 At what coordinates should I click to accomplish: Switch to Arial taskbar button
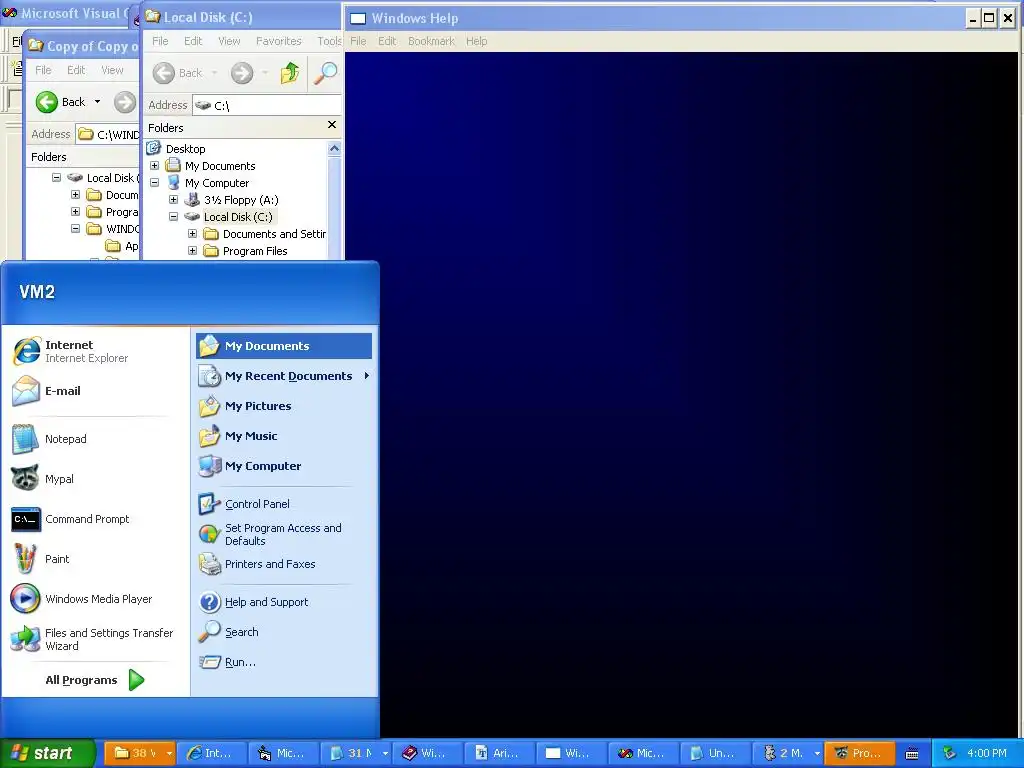499,753
